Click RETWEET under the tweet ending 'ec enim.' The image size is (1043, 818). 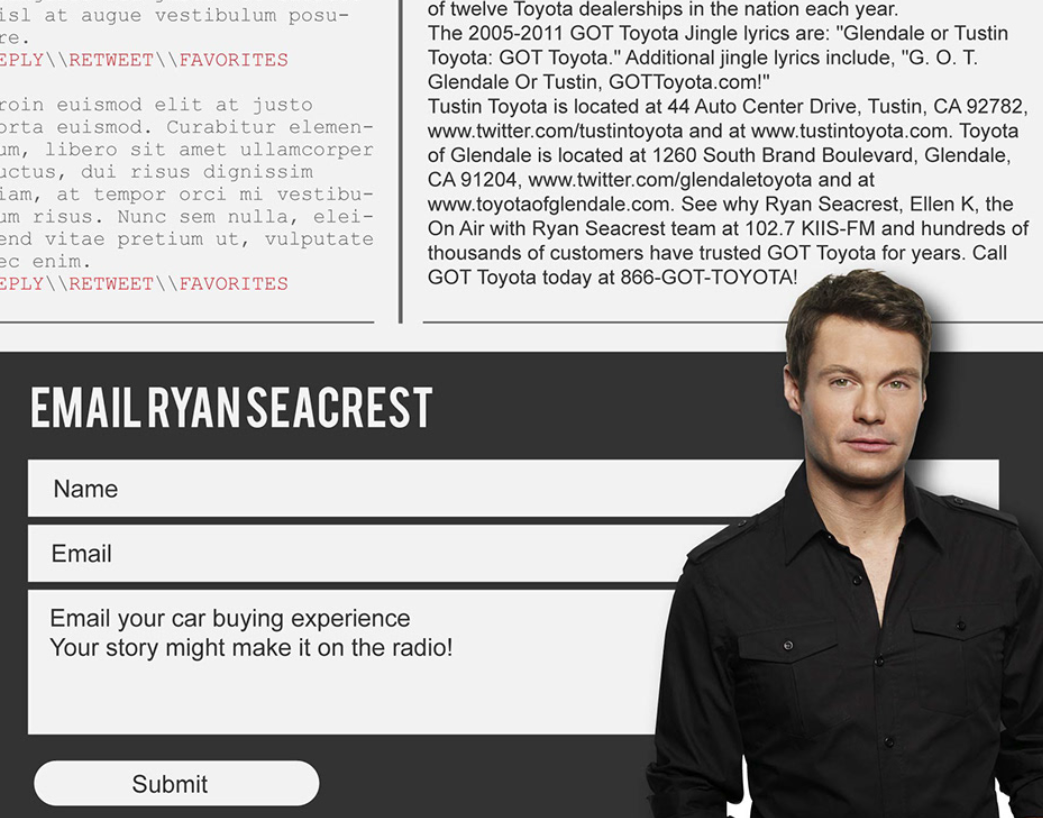111,284
